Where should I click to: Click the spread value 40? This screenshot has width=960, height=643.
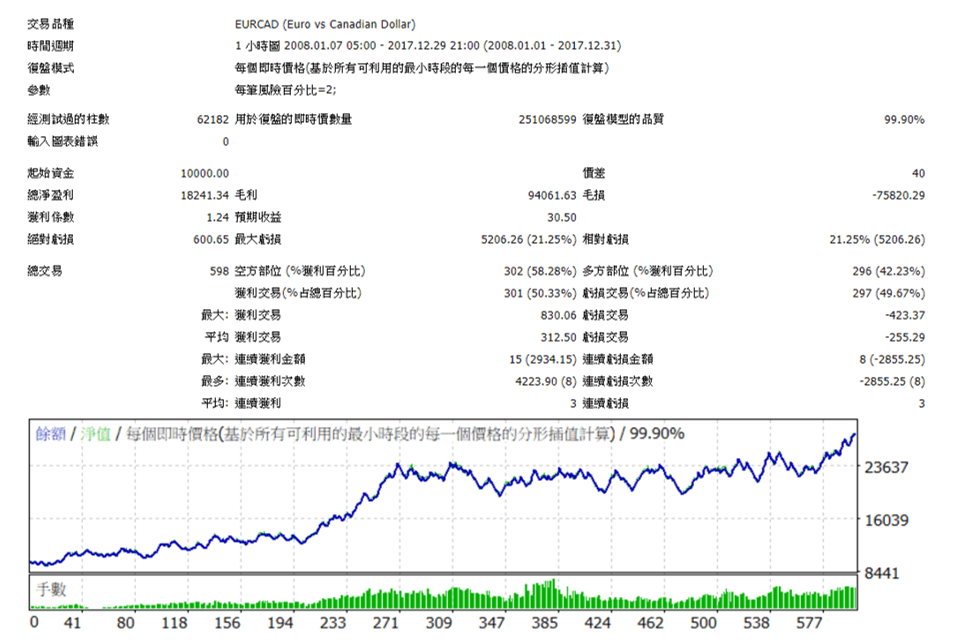click(x=918, y=173)
